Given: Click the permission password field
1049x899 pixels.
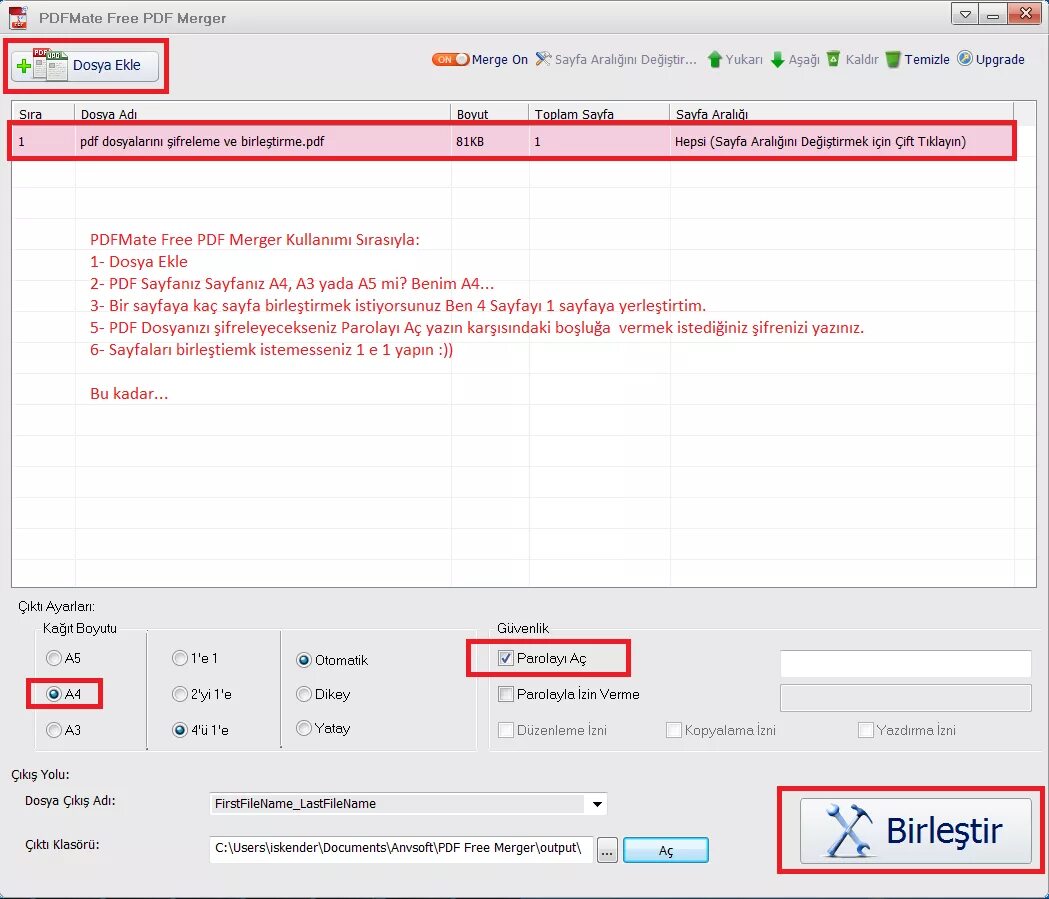Looking at the screenshot, I should (906, 698).
